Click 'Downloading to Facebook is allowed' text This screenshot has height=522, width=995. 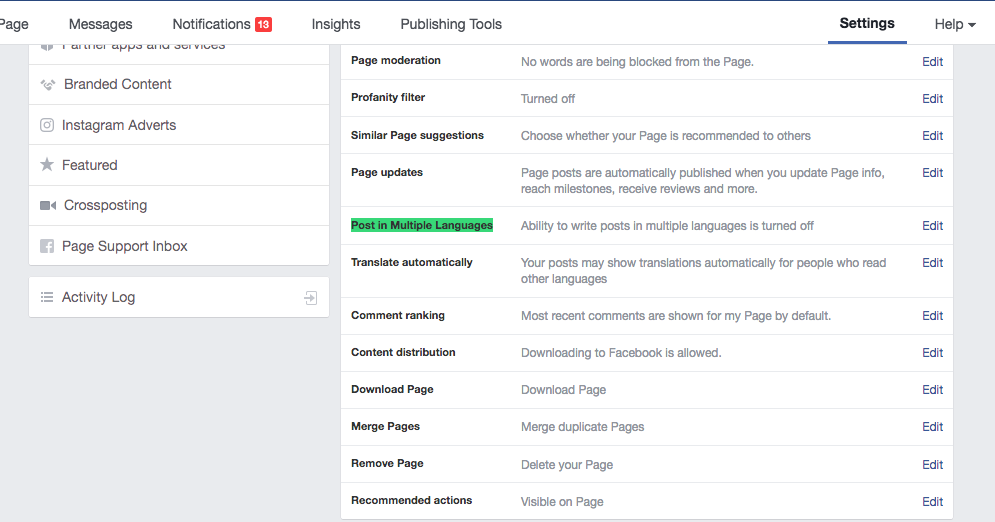pos(621,353)
